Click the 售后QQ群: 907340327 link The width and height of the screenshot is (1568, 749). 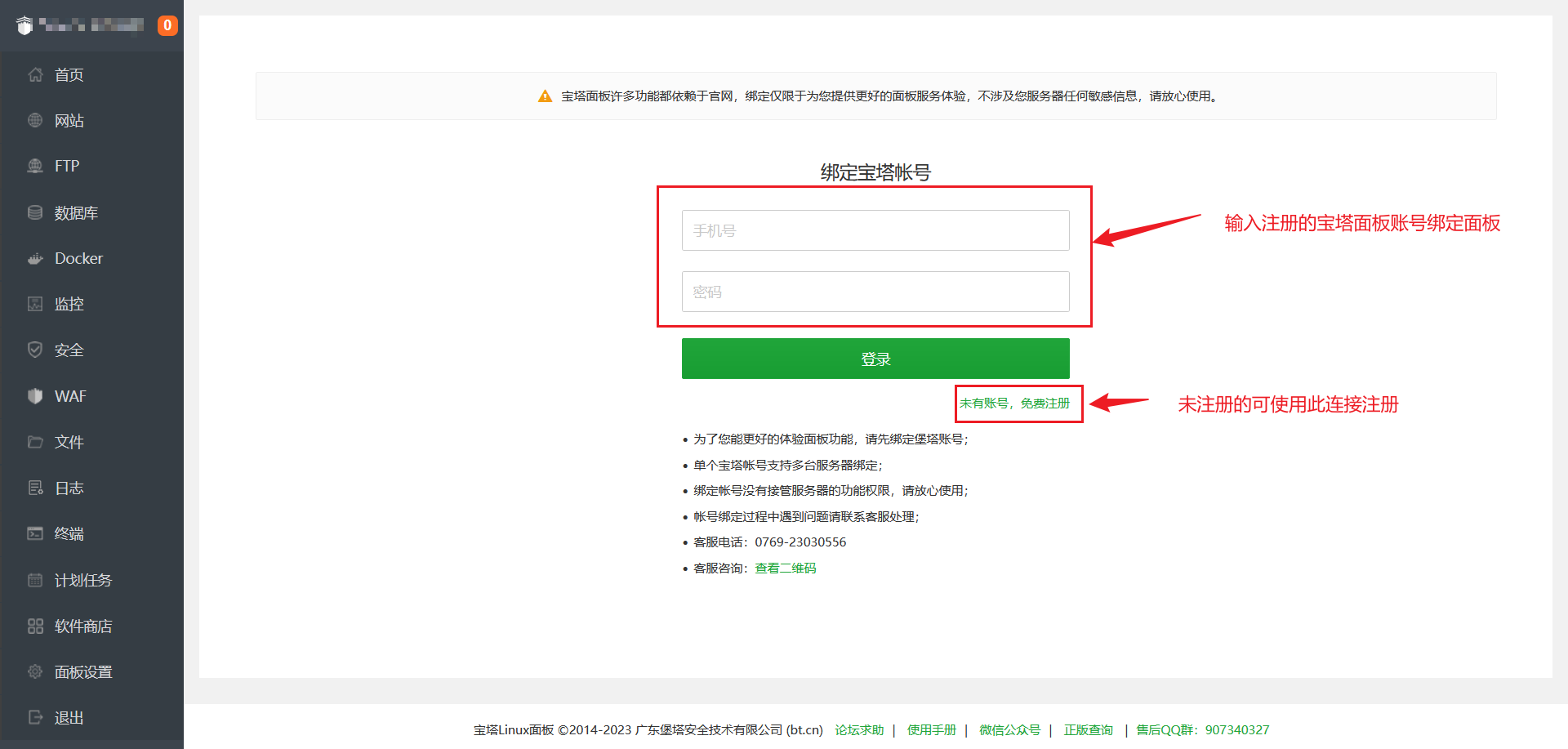pos(1203,729)
